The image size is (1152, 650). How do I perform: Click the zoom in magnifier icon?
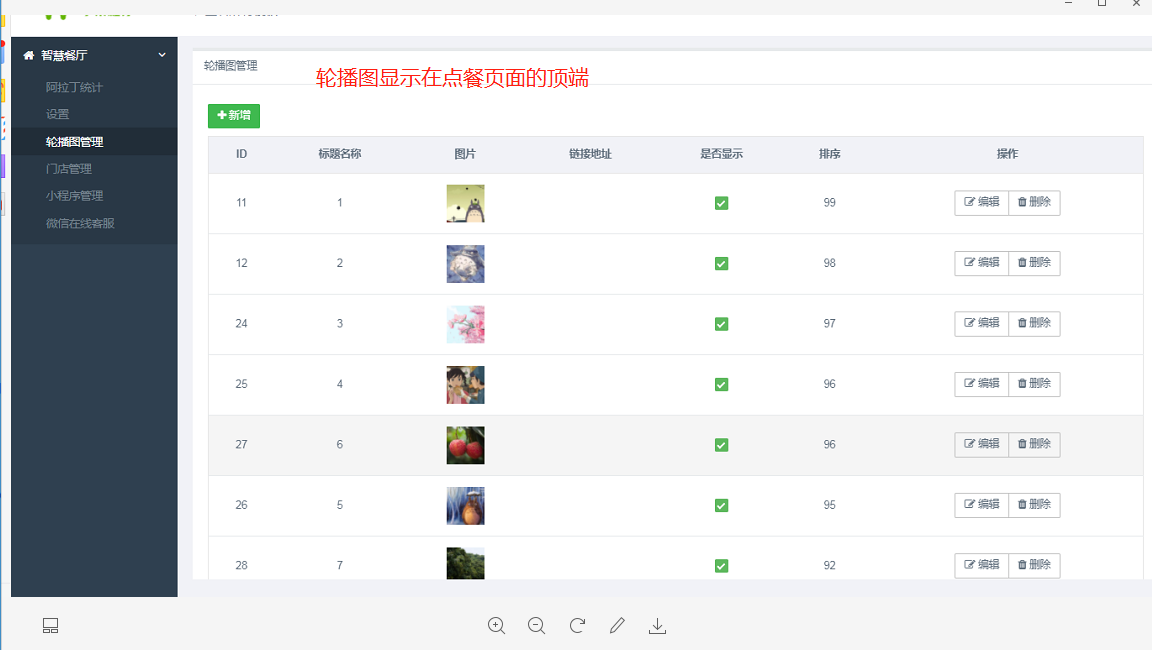pos(496,626)
